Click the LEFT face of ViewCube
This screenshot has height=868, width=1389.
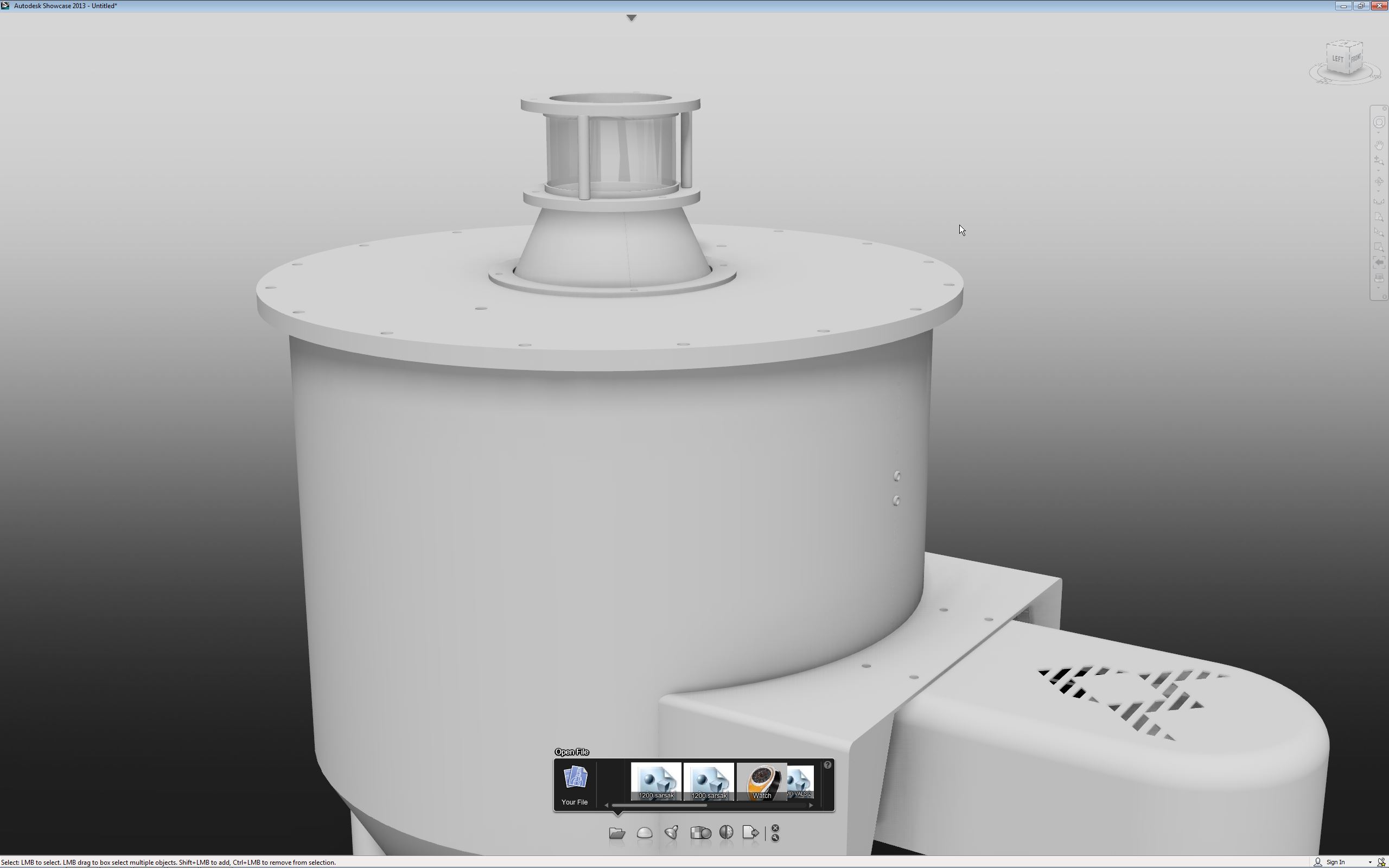click(x=1337, y=59)
